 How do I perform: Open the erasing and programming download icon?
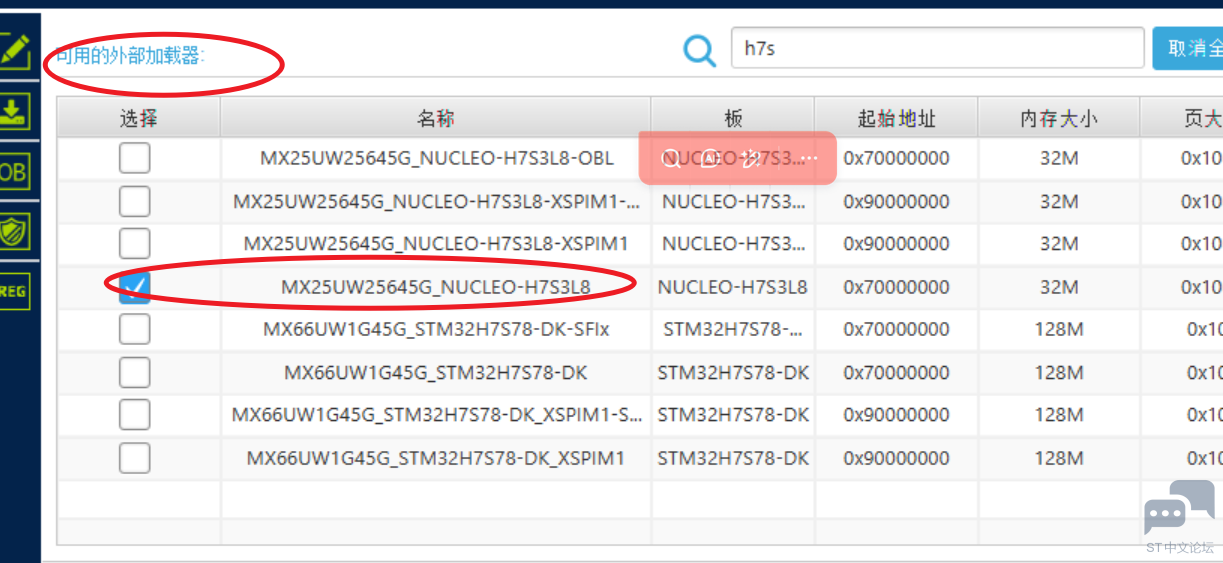(14, 110)
